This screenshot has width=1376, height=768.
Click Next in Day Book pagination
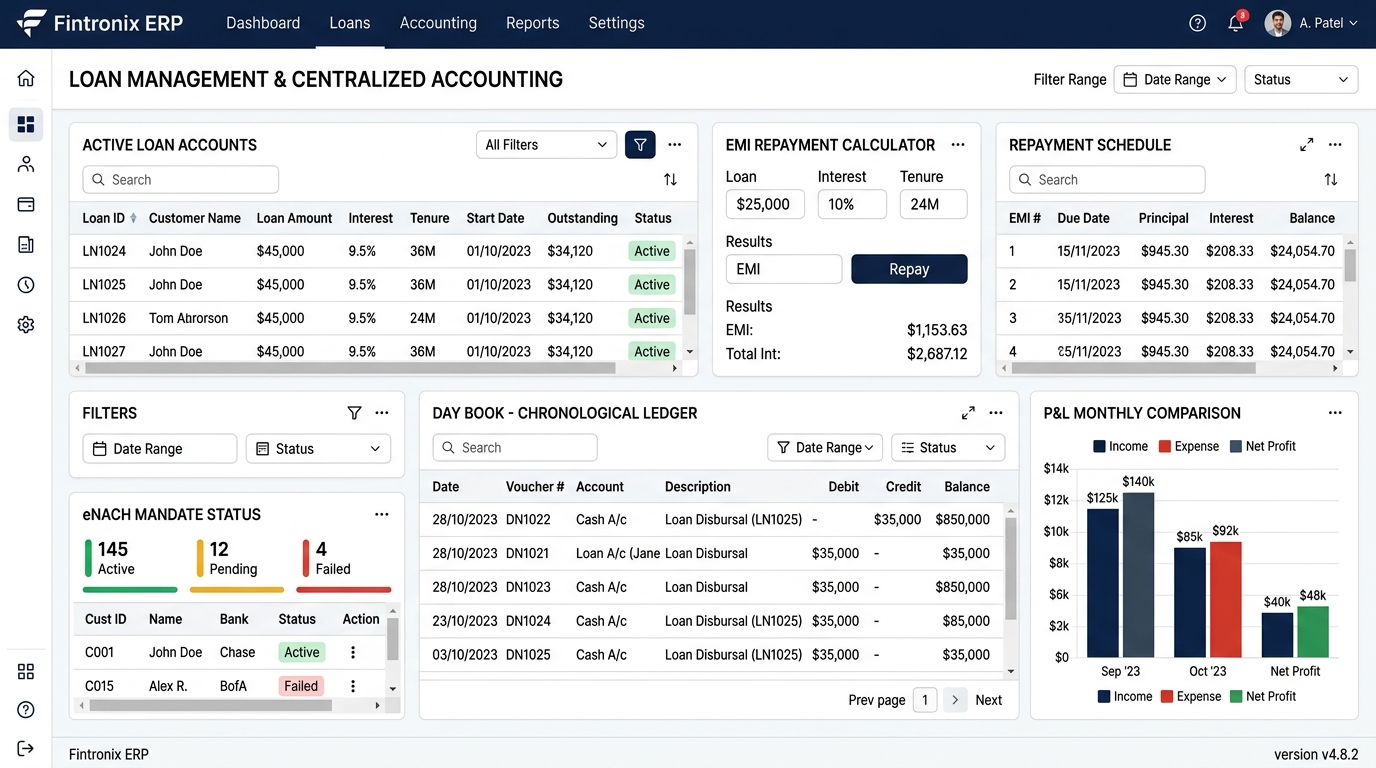[989, 700]
